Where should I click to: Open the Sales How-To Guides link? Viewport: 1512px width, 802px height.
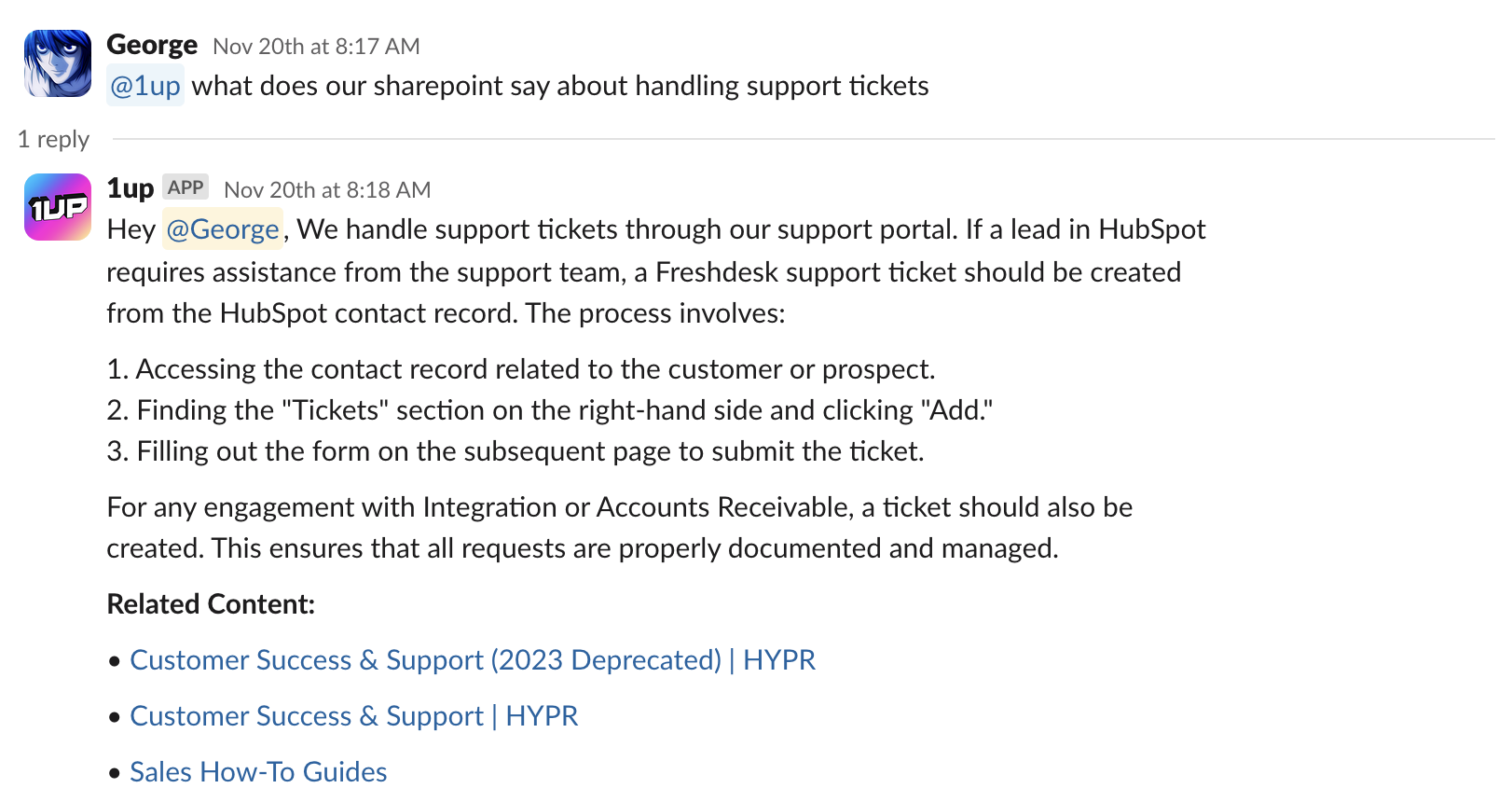tap(258, 771)
